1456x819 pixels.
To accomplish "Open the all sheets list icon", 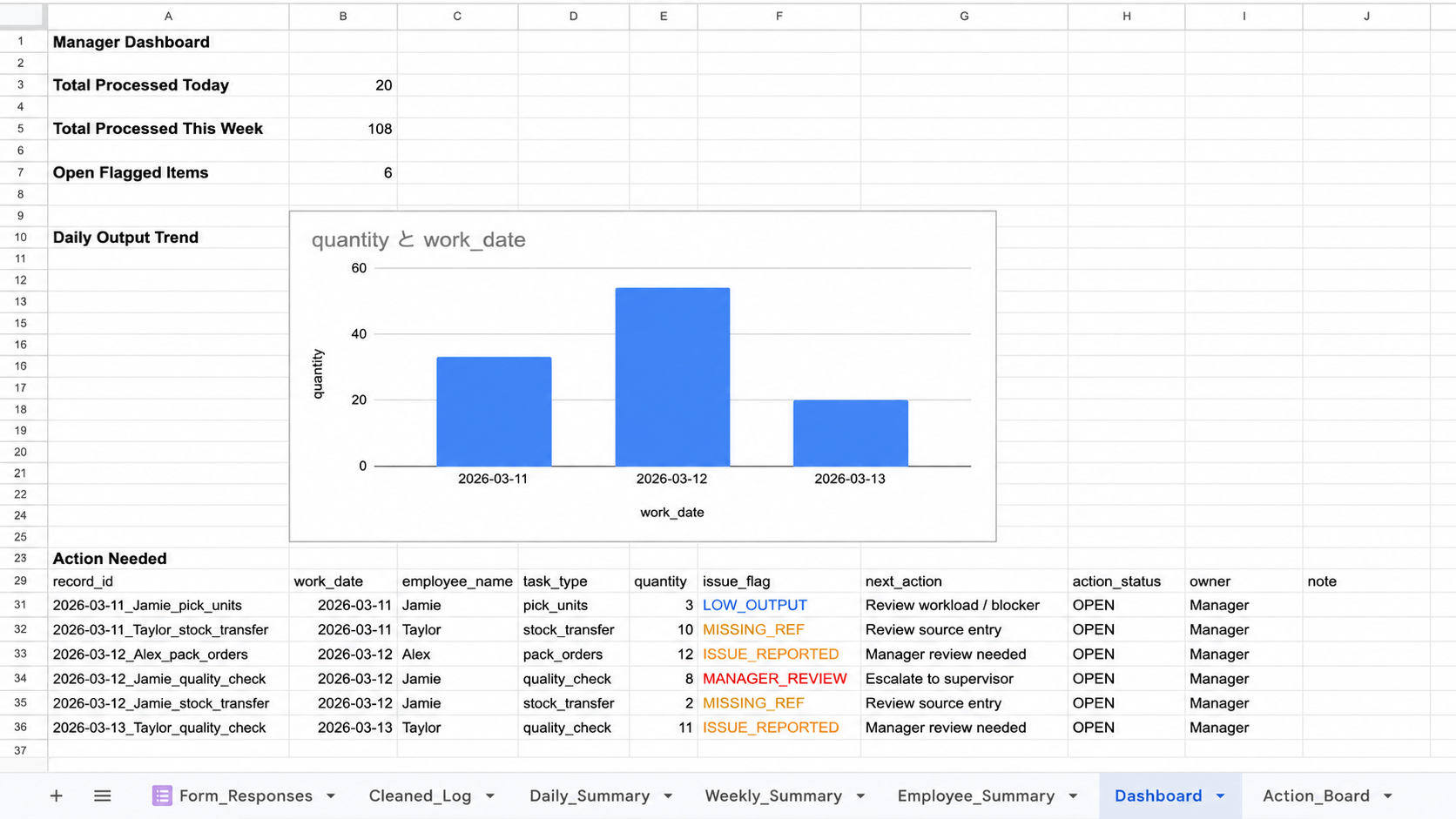I will point(102,796).
